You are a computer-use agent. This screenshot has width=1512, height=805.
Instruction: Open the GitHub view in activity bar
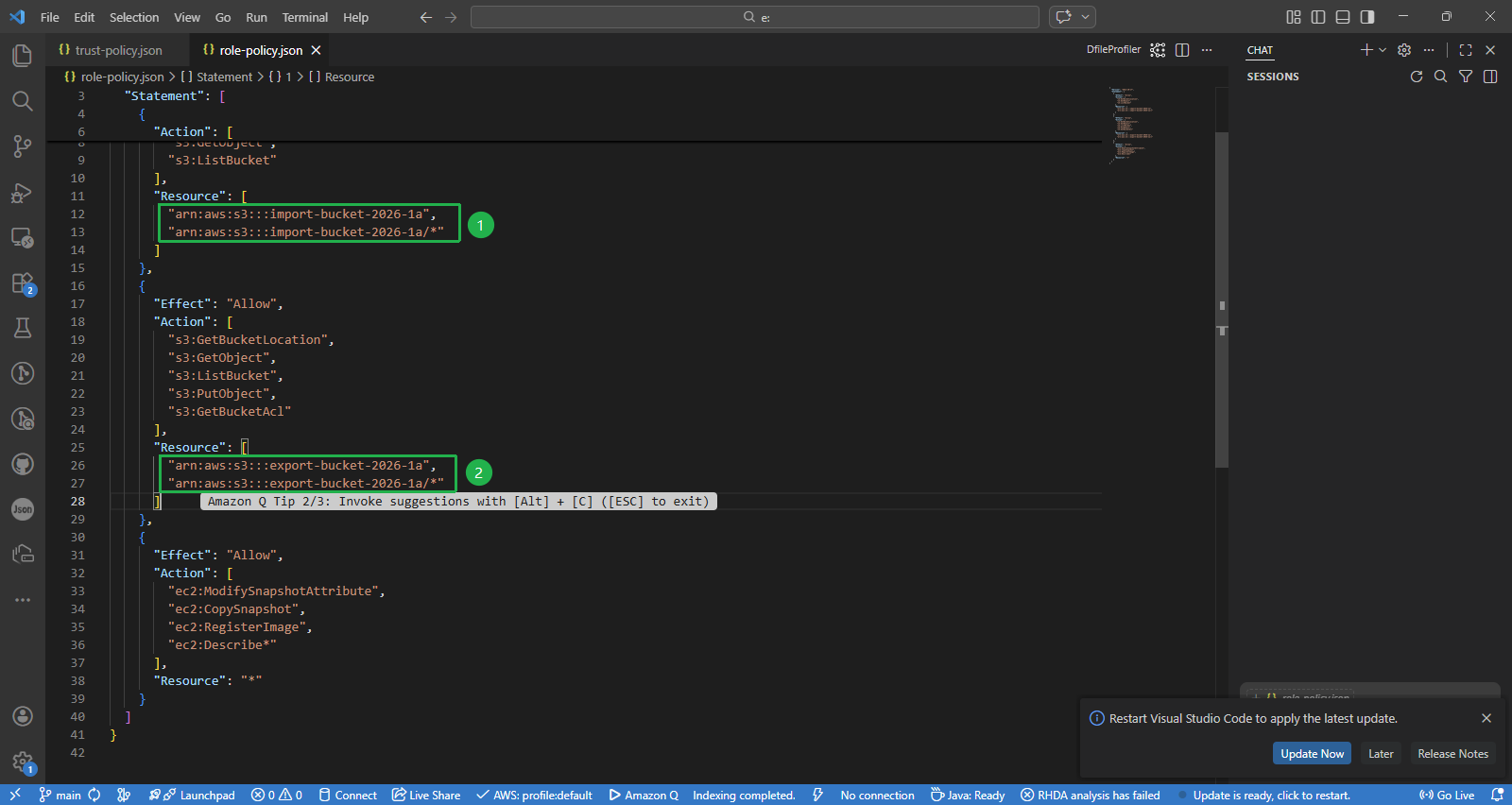pyautogui.click(x=23, y=464)
